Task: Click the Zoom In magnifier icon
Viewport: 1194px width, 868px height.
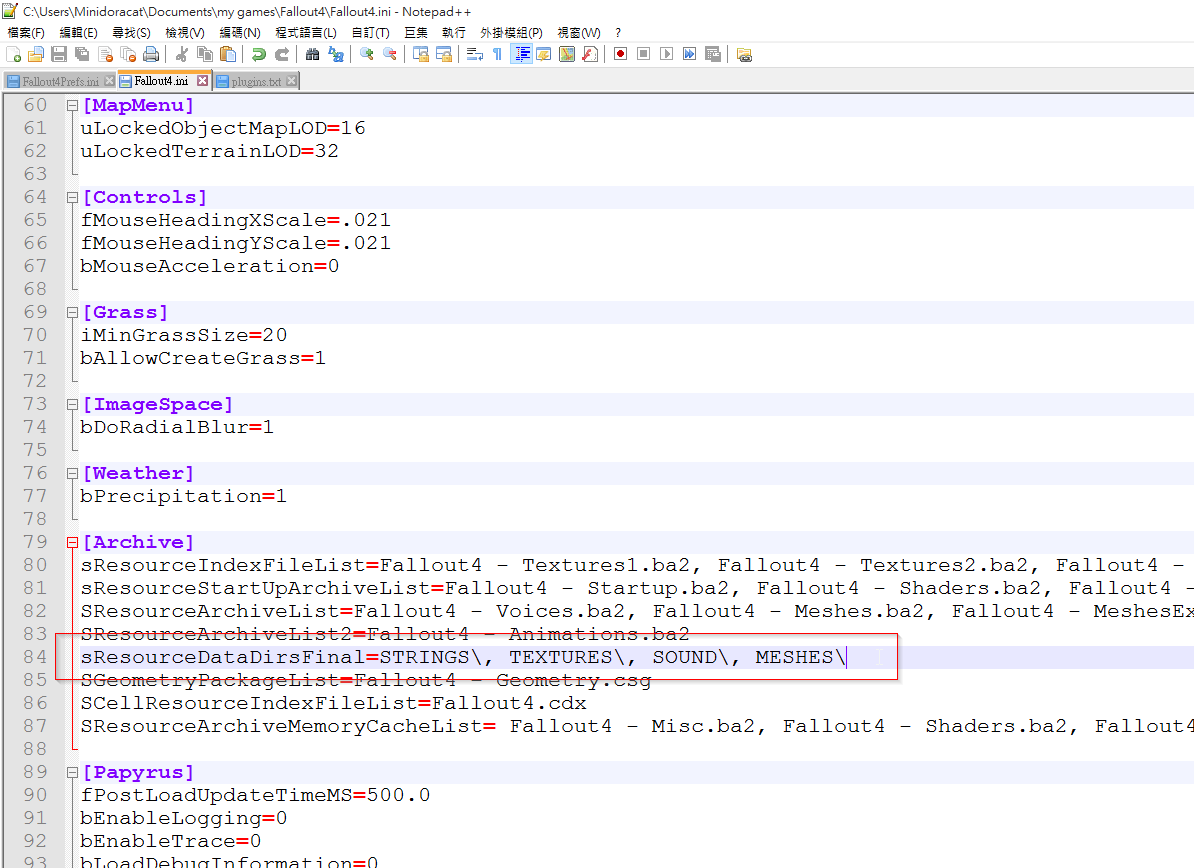Action: click(366, 54)
